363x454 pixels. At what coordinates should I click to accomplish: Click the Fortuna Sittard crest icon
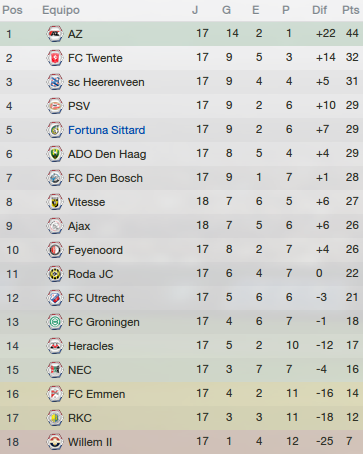[55, 130]
